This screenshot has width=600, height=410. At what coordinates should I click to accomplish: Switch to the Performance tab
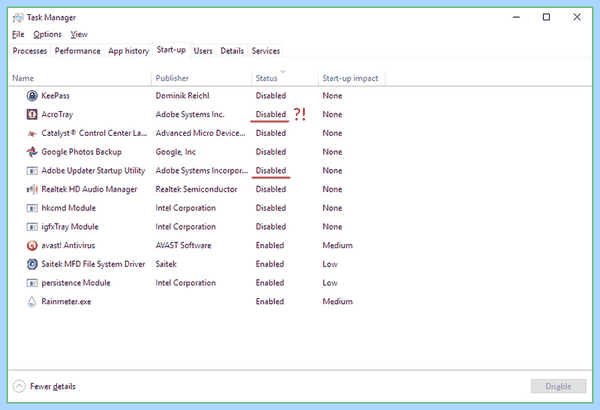[x=77, y=51]
